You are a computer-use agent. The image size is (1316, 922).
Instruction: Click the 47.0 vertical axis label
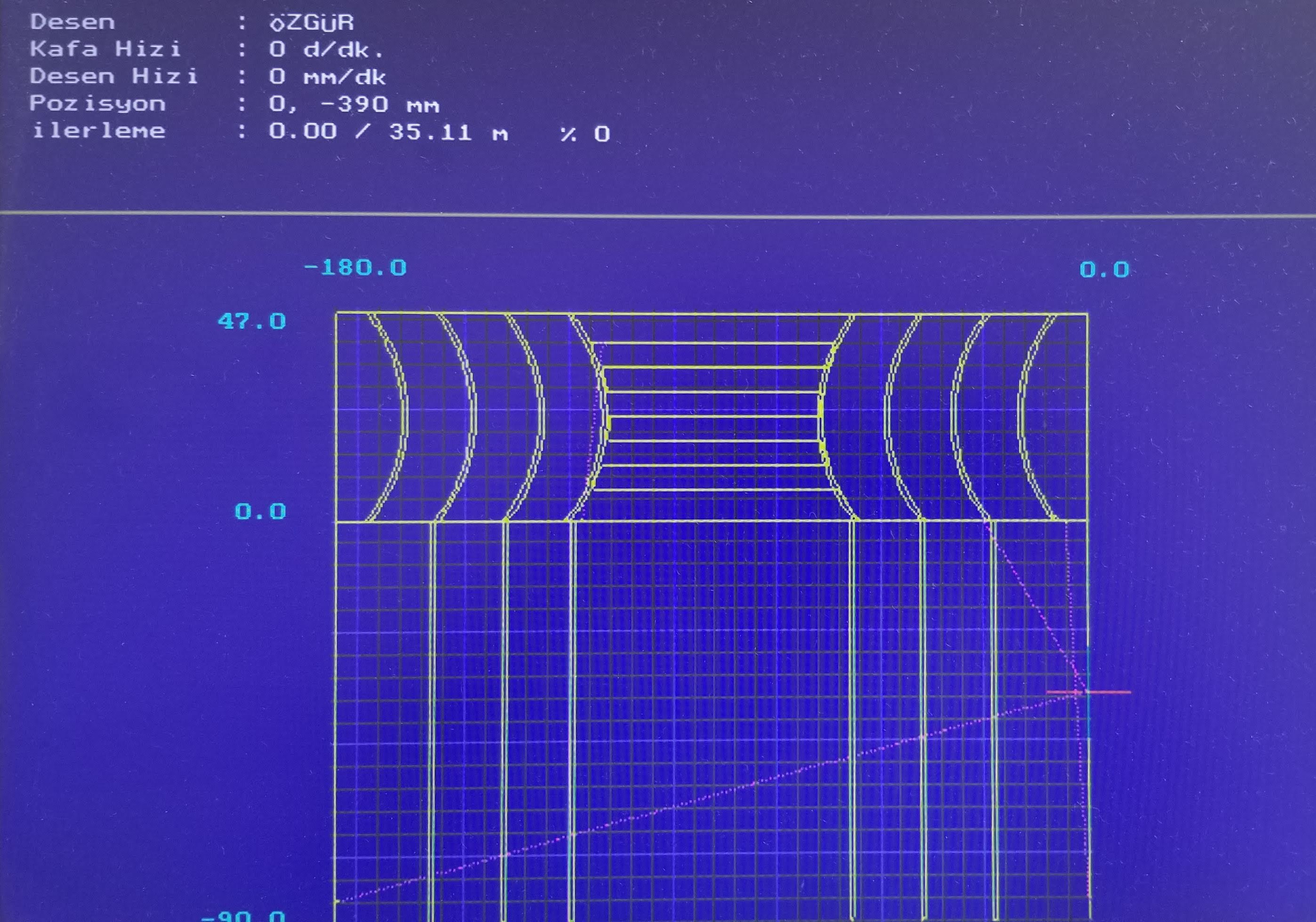pyautogui.click(x=252, y=321)
